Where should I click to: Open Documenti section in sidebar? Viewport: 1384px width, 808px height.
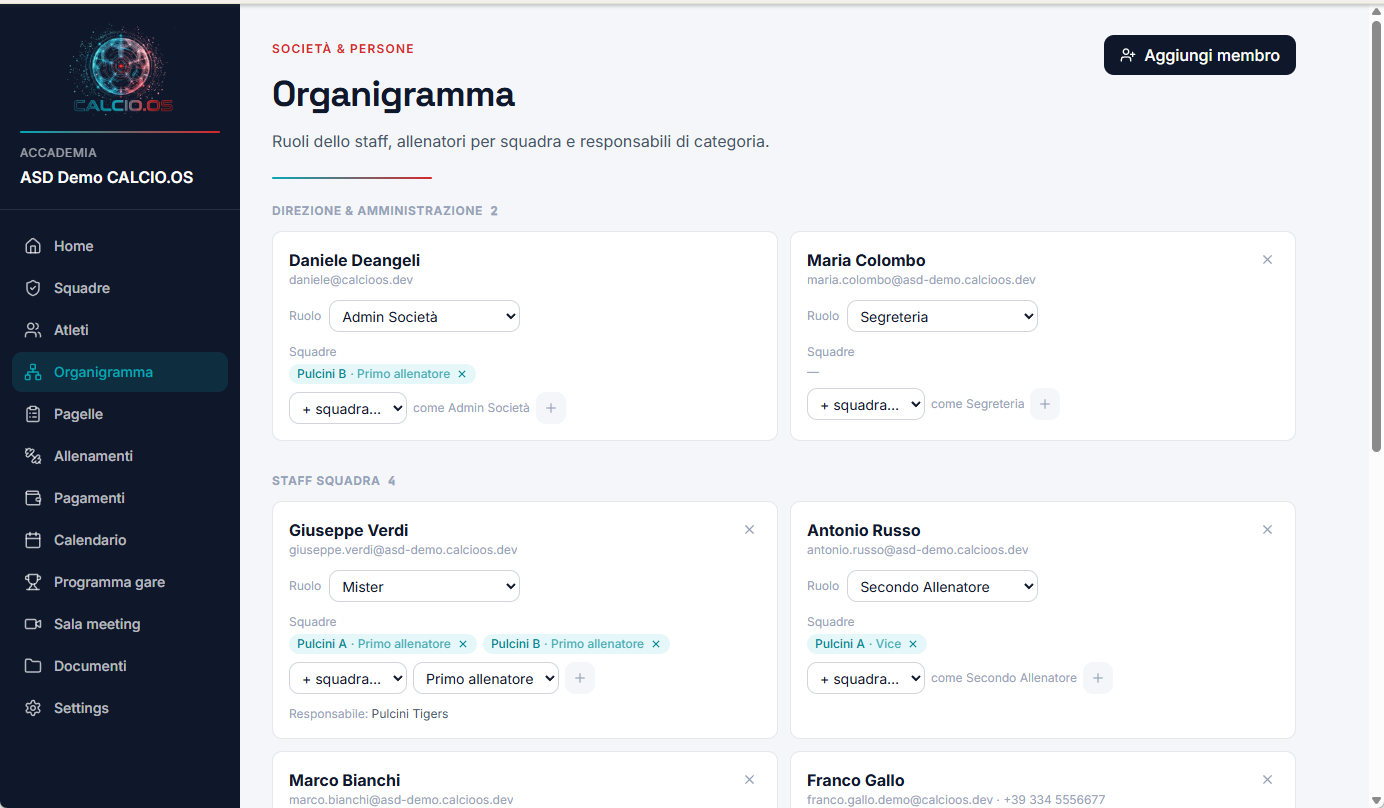pos(120,666)
